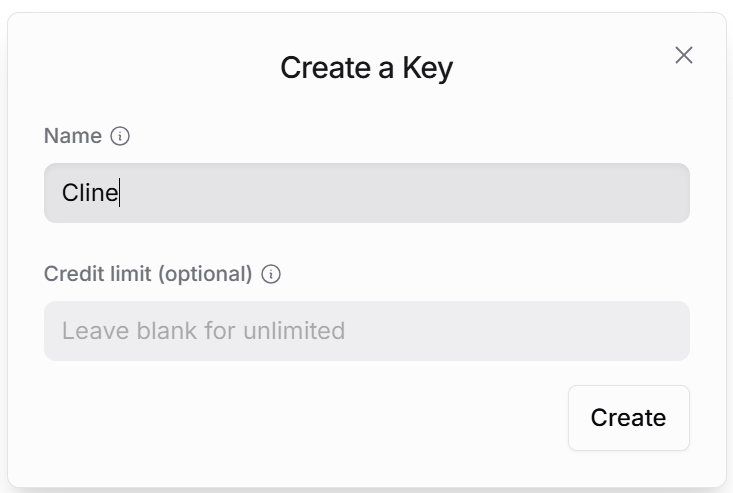This screenshot has height=493, width=733.
Task: Click the "Credit limit (optional)" label
Action: pos(148,274)
